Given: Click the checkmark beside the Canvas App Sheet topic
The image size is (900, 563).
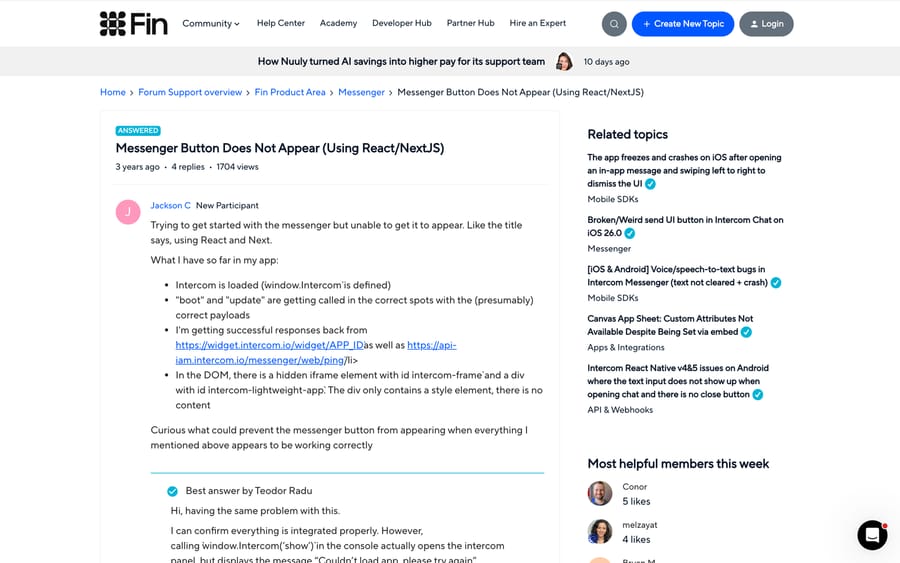Looking at the screenshot, I should pos(746,332).
